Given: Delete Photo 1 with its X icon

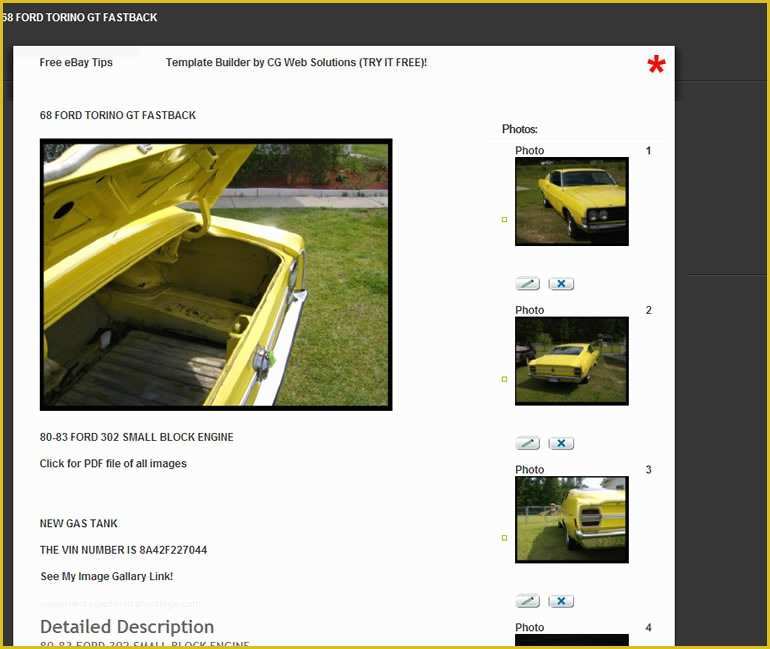Looking at the screenshot, I should coord(561,283).
